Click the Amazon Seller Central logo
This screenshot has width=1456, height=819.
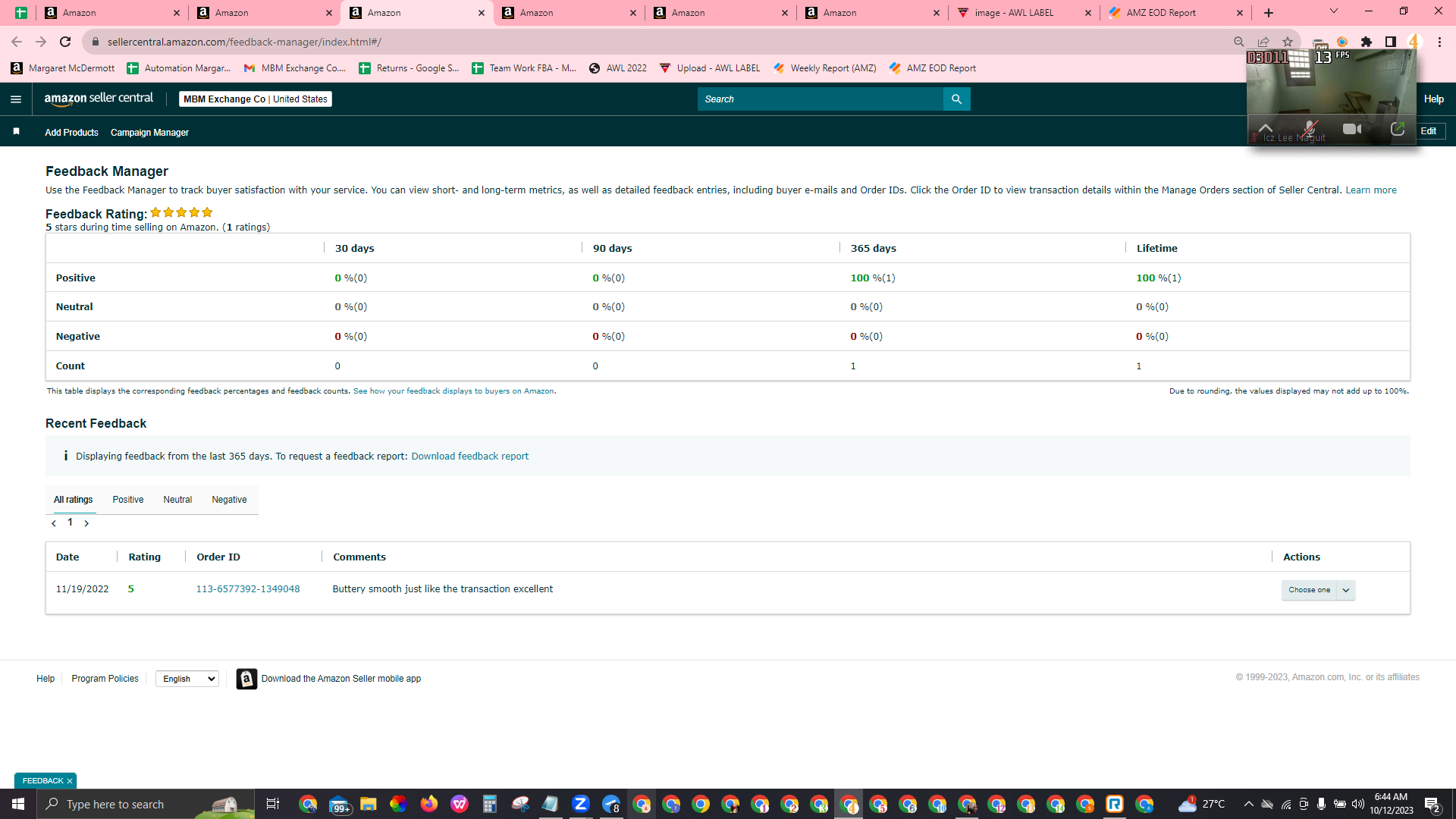[99, 99]
